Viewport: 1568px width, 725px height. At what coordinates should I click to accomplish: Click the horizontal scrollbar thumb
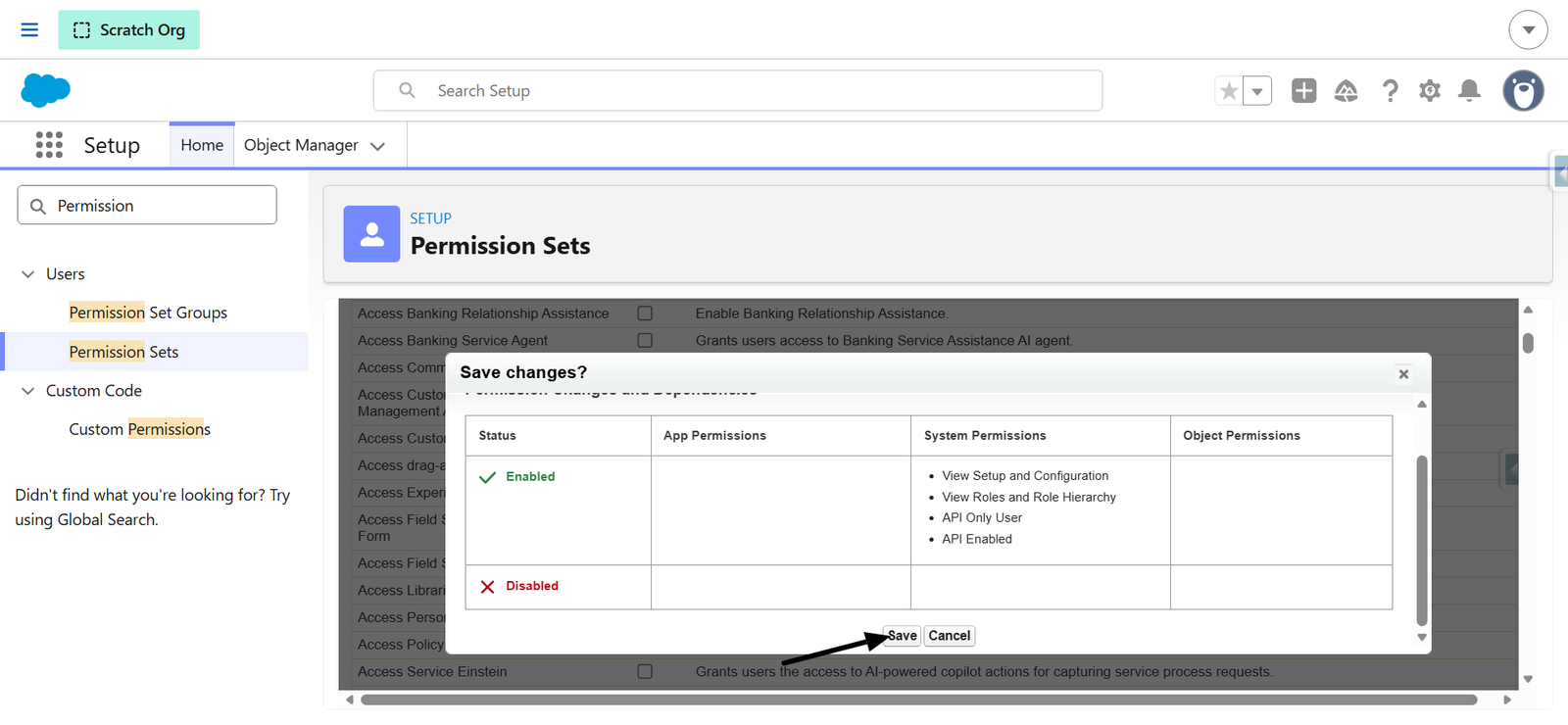coord(918,700)
